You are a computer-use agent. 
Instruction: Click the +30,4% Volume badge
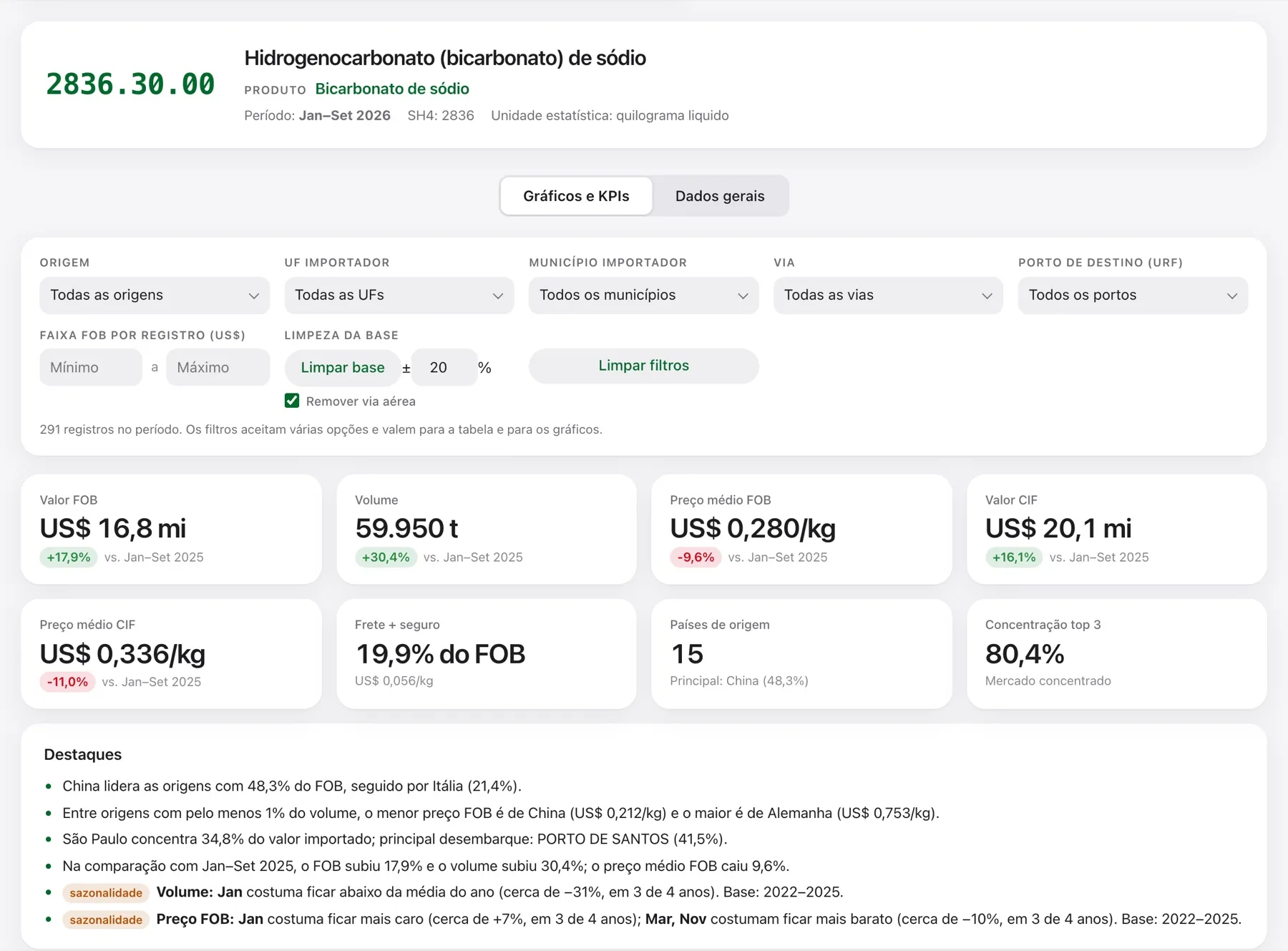pos(386,557)
